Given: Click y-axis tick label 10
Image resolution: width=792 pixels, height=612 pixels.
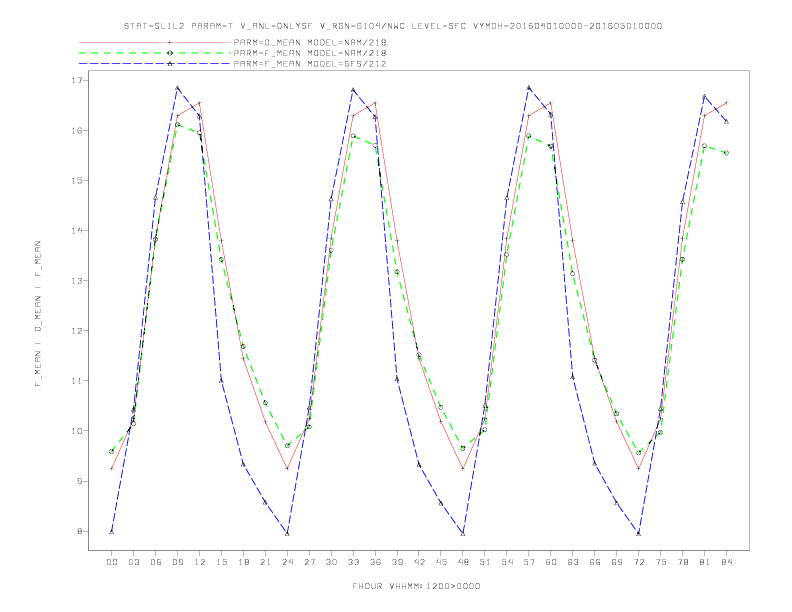Looking at the screenshot, I should point(77,431).
